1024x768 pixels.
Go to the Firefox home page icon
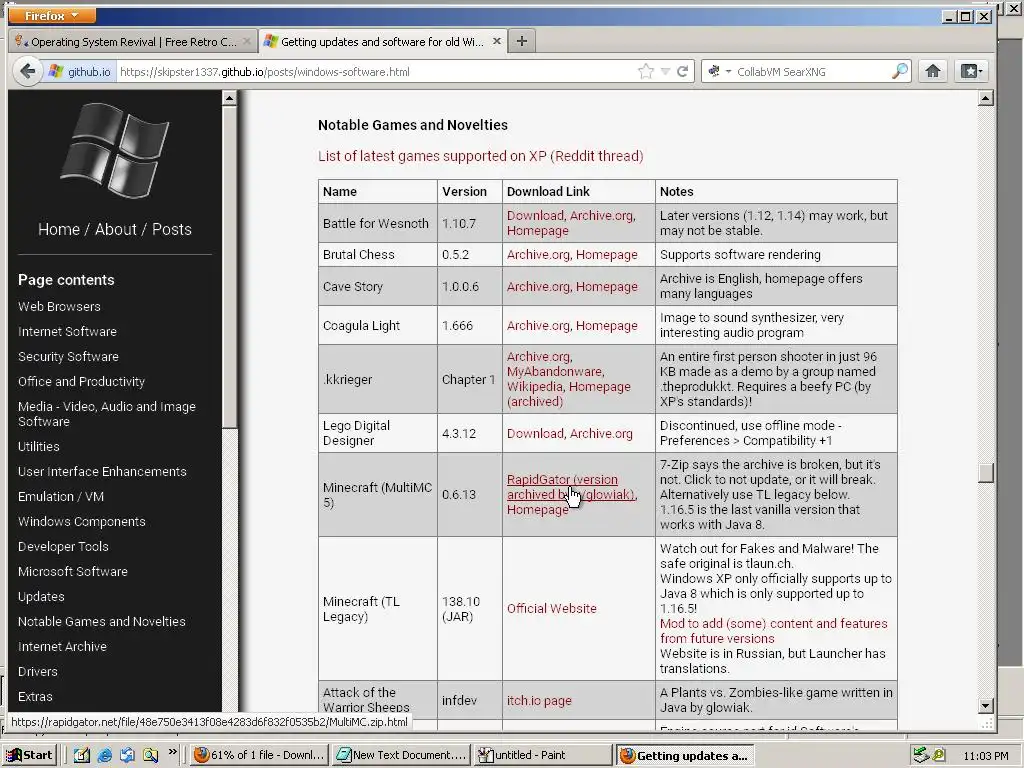coord(933,71)
